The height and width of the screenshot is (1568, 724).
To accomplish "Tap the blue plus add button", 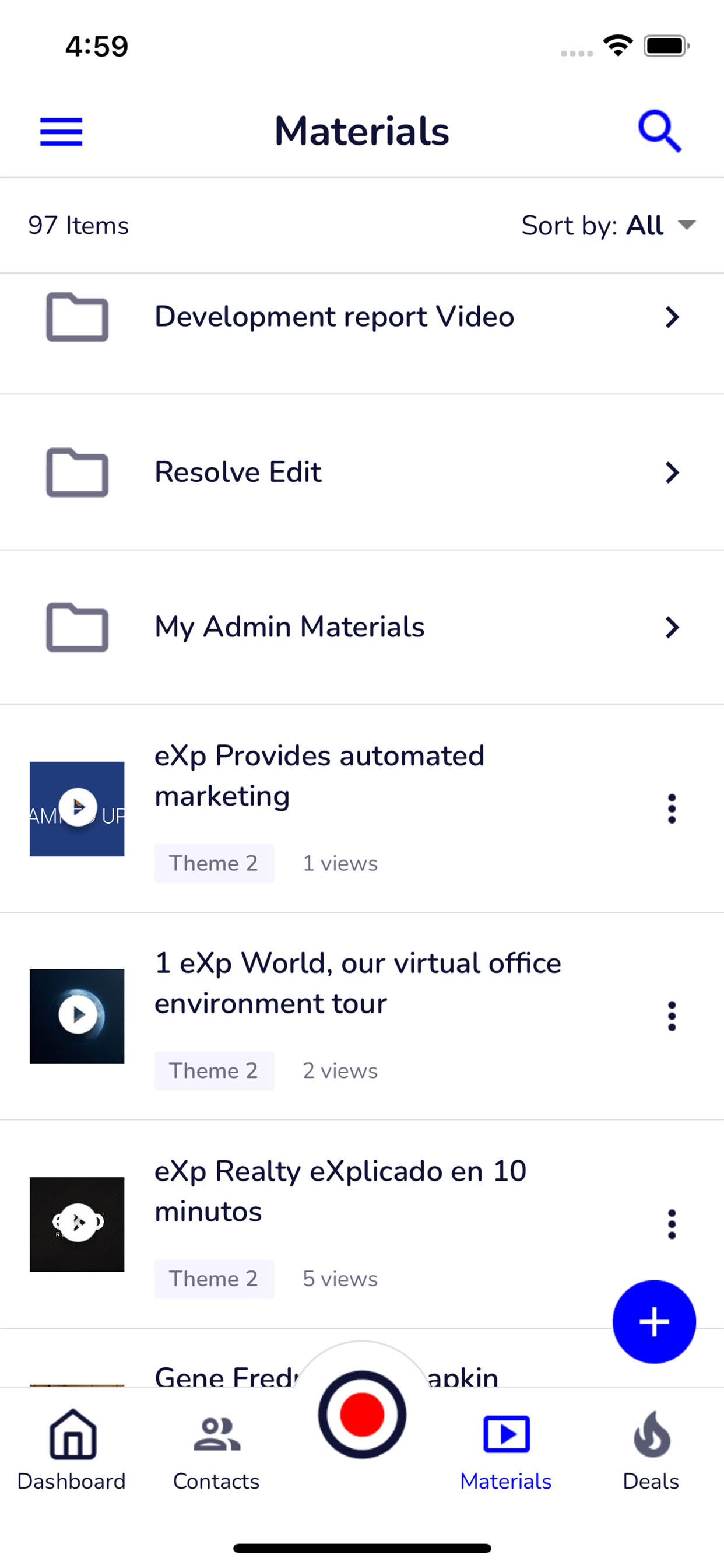I will 654,1321.
